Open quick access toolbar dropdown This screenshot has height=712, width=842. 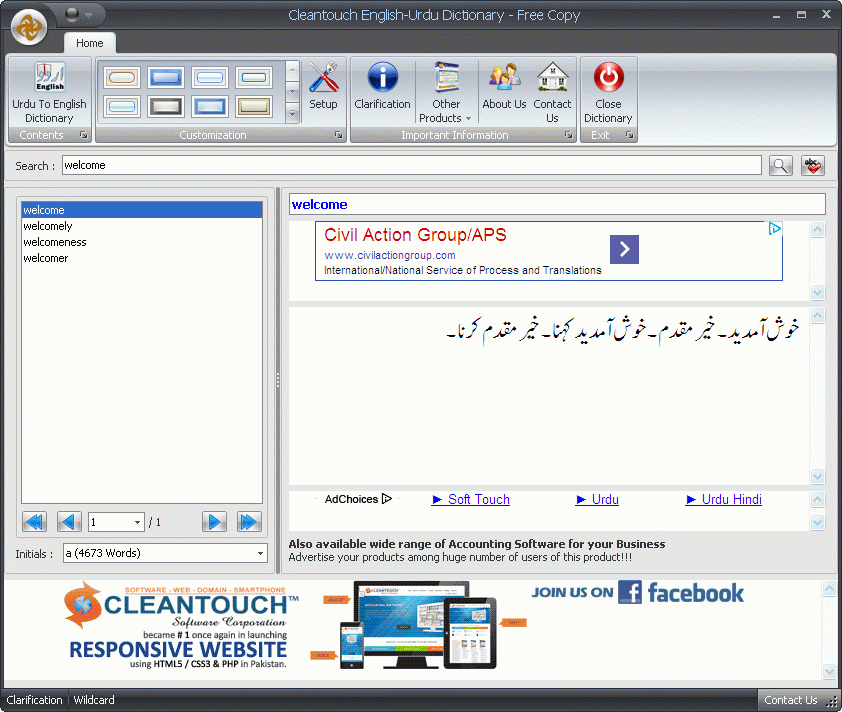pos(89,15)
